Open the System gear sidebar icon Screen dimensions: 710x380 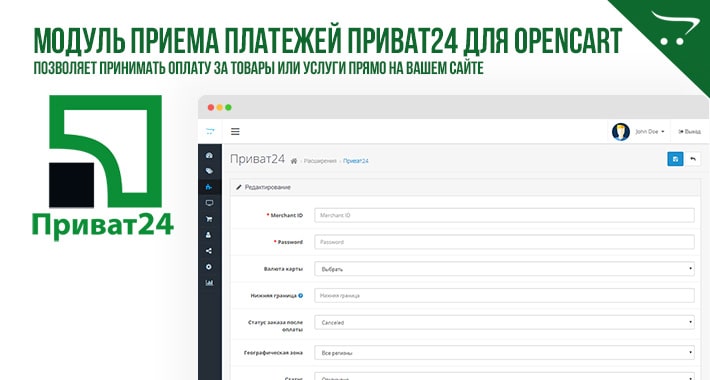[209, 267]
